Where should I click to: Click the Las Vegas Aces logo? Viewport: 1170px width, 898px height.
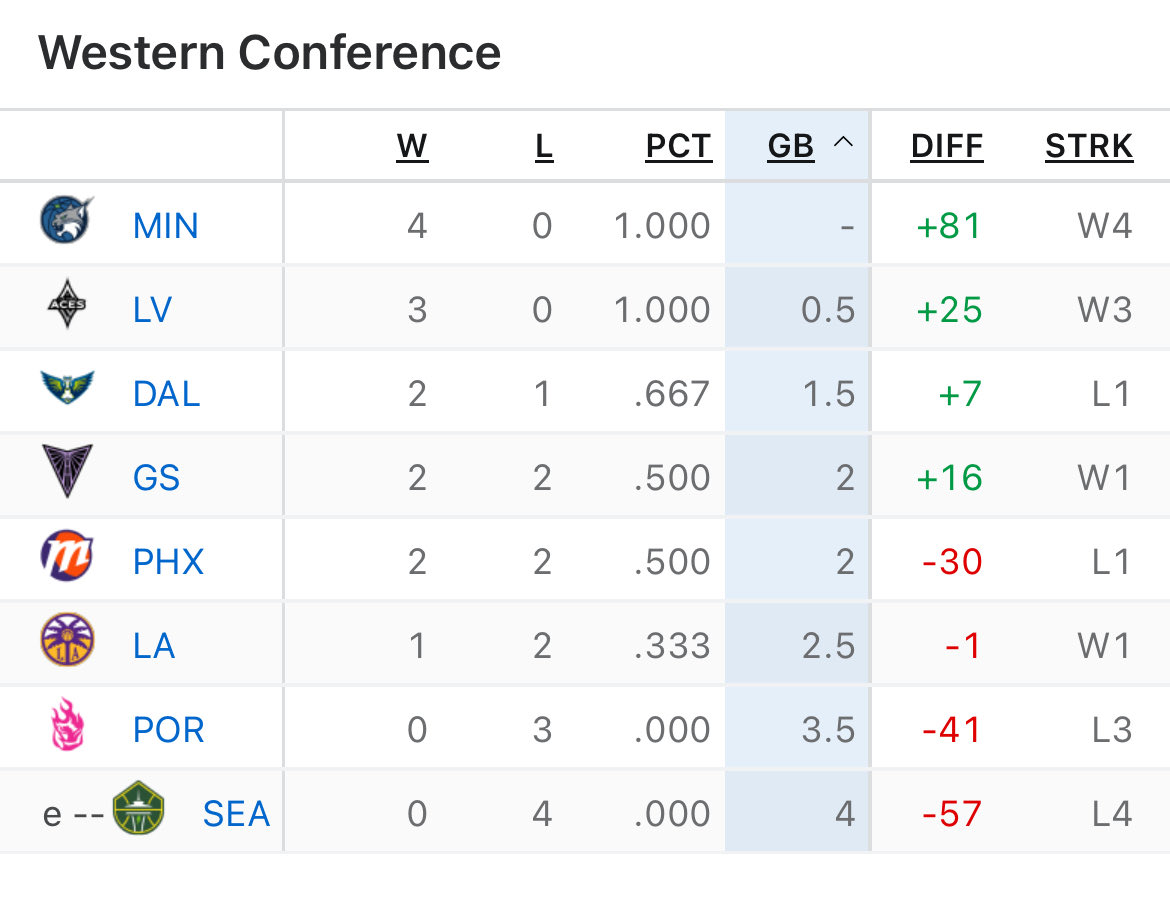(x=67, y=304)
